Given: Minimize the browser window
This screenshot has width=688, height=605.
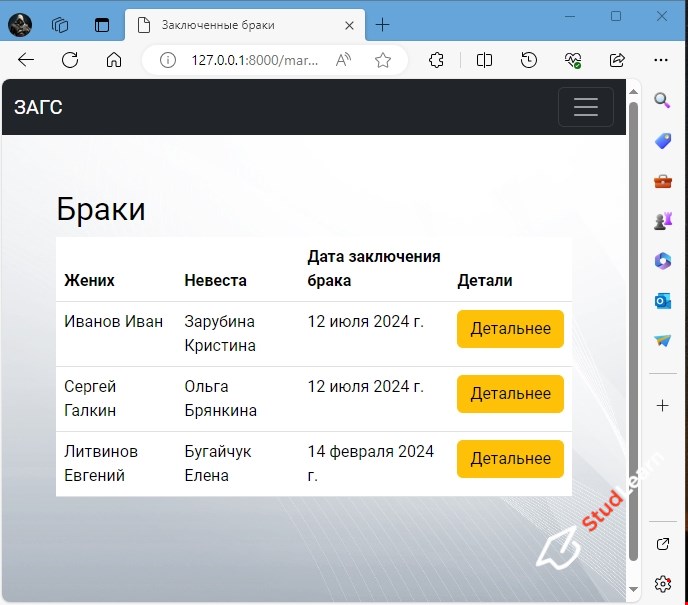Looking at the screenshot, I should click(x=570, y=17).
